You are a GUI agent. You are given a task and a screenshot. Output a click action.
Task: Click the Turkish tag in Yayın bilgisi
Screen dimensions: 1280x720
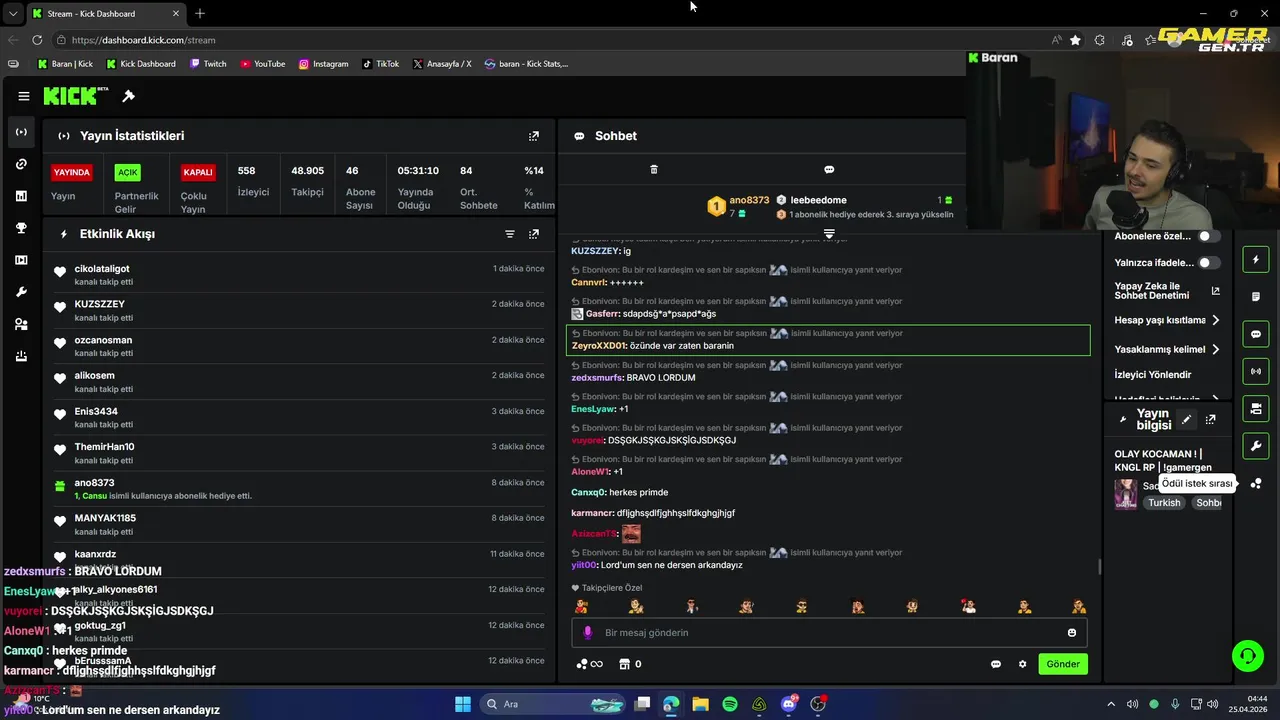click(x=1164, y=503)
